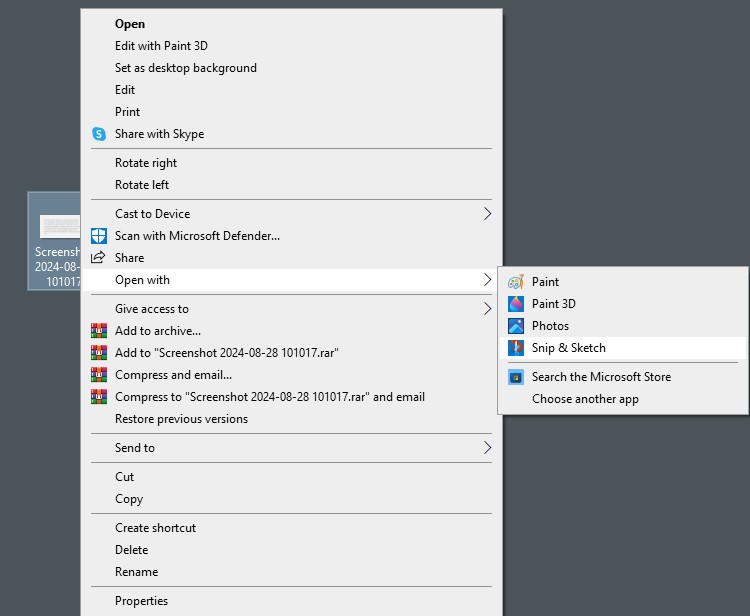
Task: Choose Rename from the context menu
Action: [x=291, y=572]
